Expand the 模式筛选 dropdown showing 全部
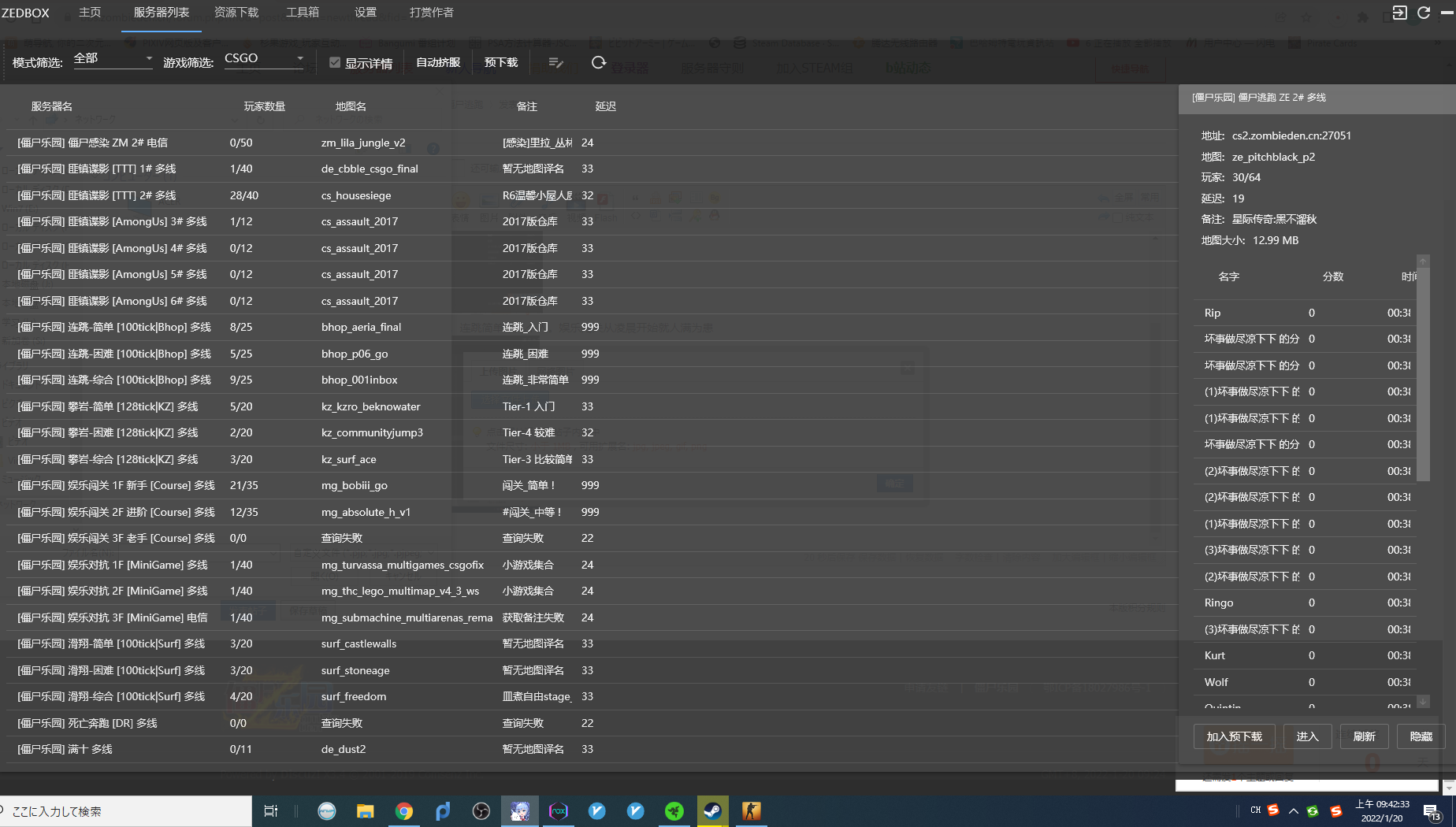The width and height of the screenshot is (1456, 827). click(113, 59)
